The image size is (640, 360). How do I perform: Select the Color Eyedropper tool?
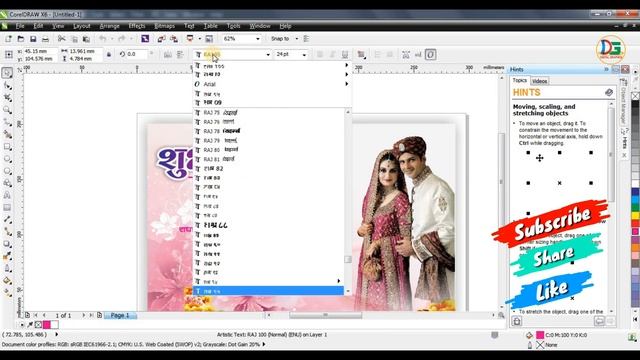7,256
